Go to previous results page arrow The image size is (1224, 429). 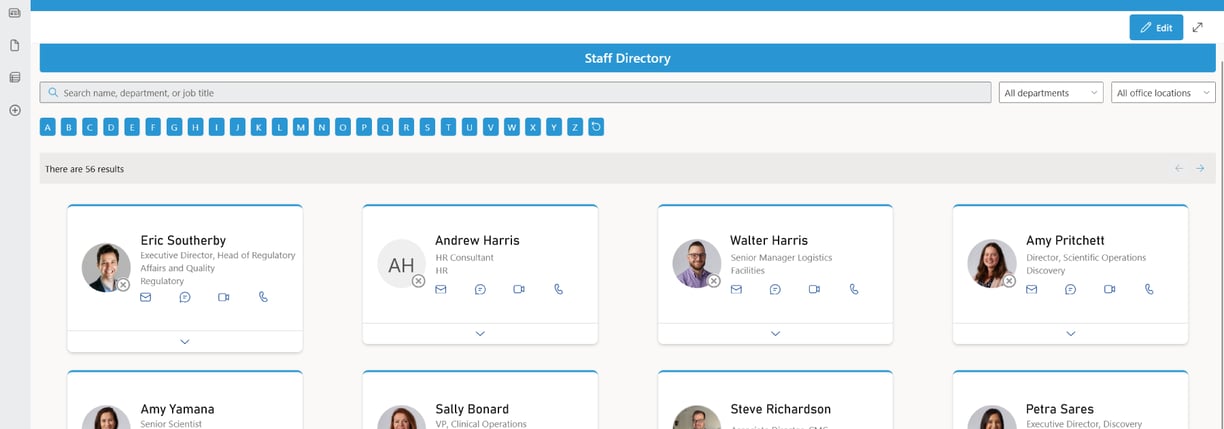1179,169
